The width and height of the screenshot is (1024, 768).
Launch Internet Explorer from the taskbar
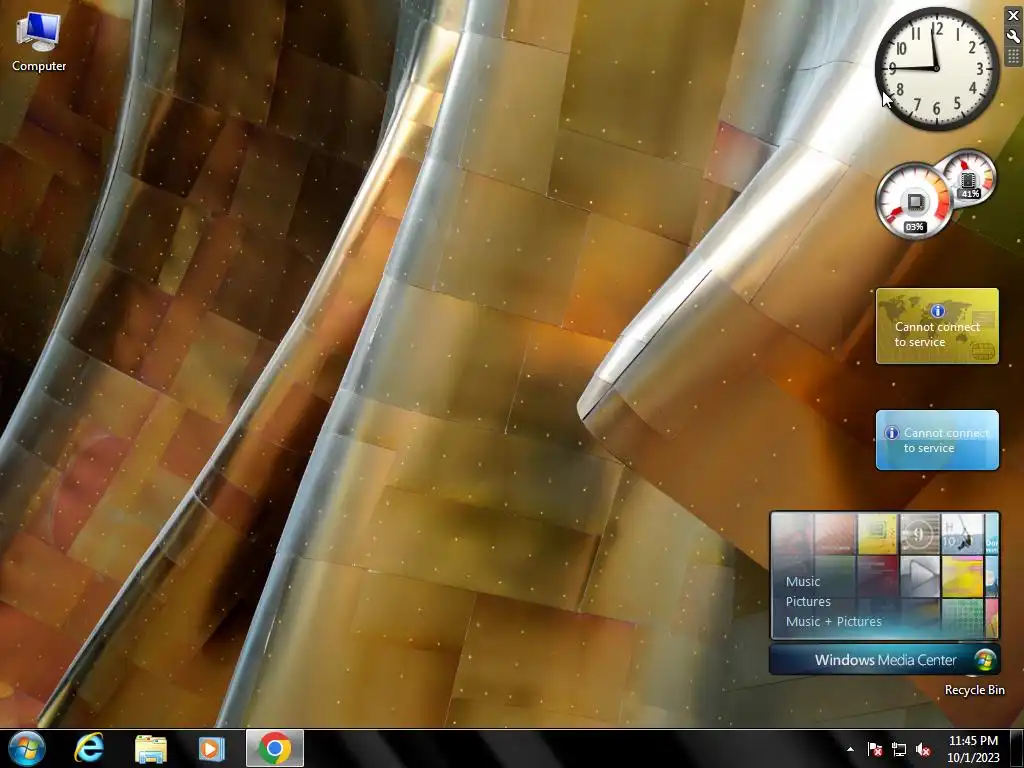pyautogui.click(x=89, y=748)
